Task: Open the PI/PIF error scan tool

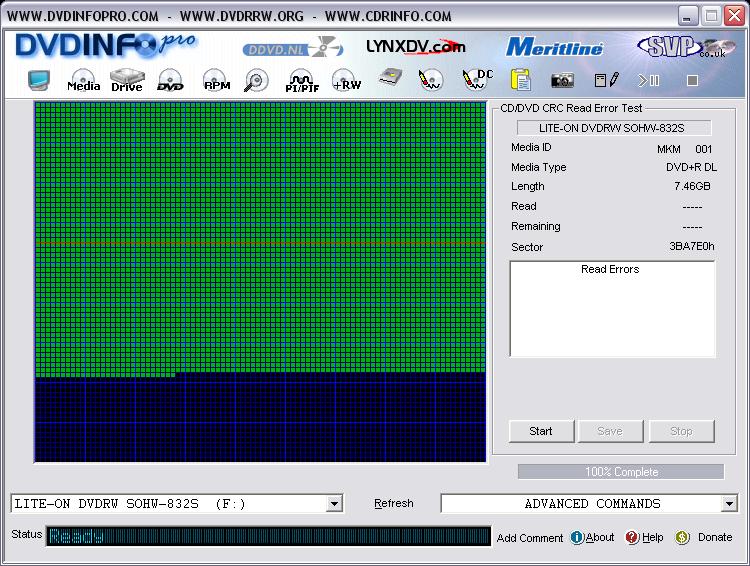Action: tap(302, 81)
